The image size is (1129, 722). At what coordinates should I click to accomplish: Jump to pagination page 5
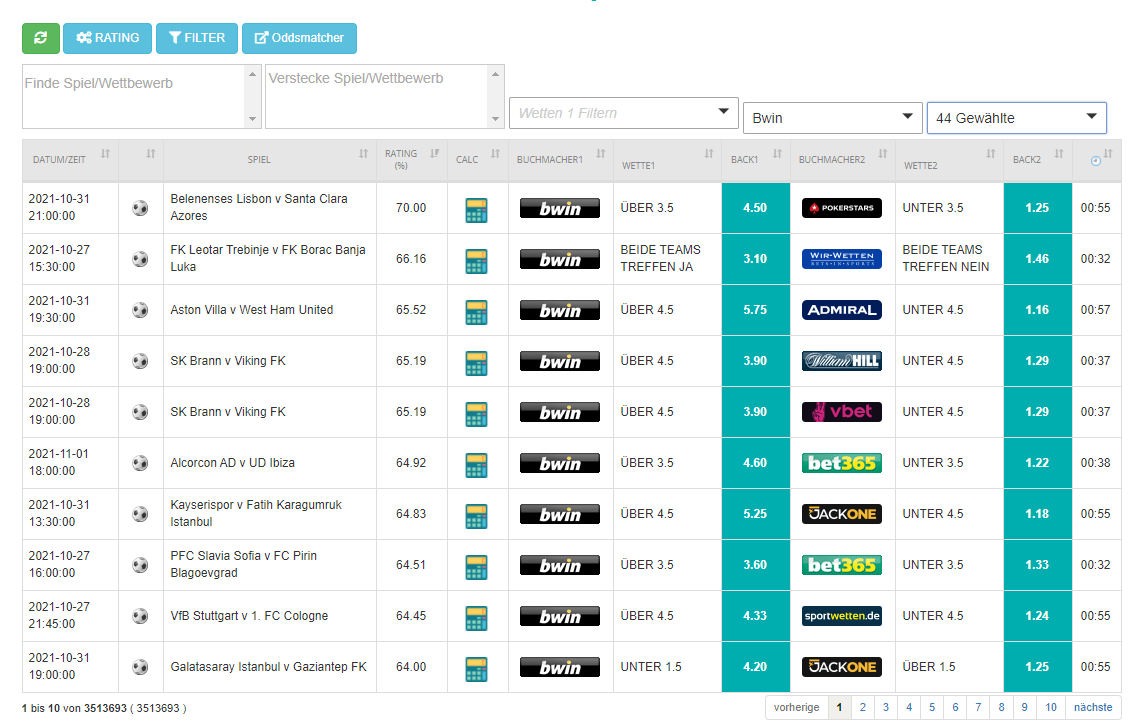(x=932, y=708)
